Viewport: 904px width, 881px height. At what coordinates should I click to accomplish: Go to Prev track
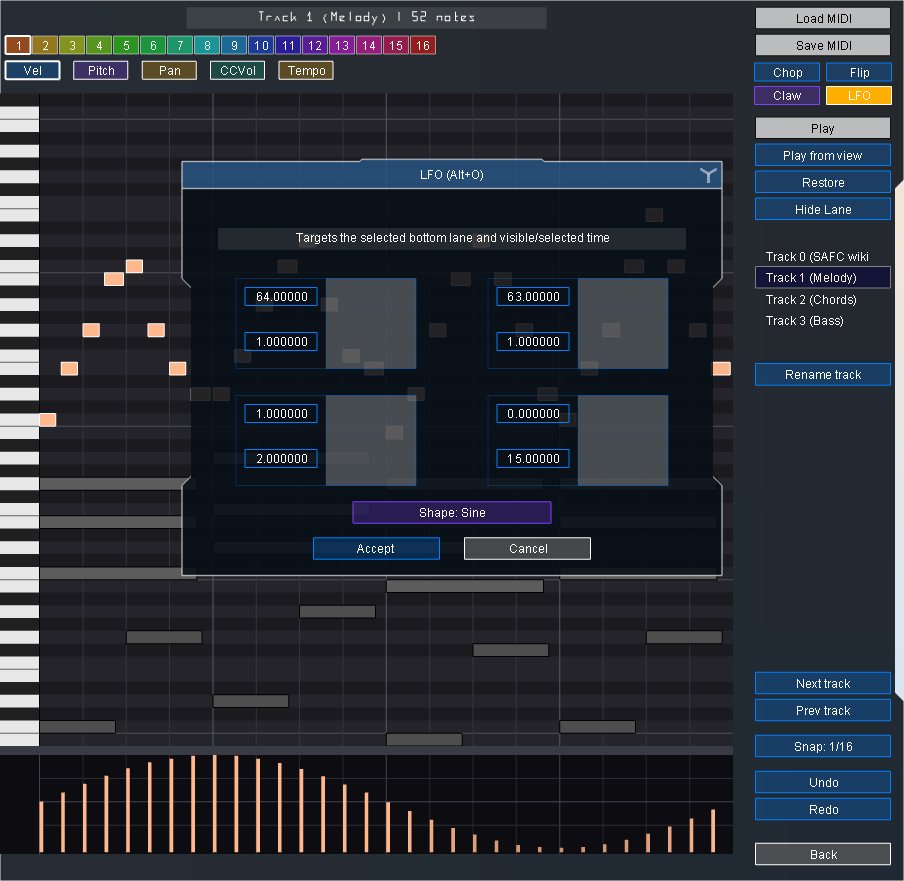click(823, 711)
